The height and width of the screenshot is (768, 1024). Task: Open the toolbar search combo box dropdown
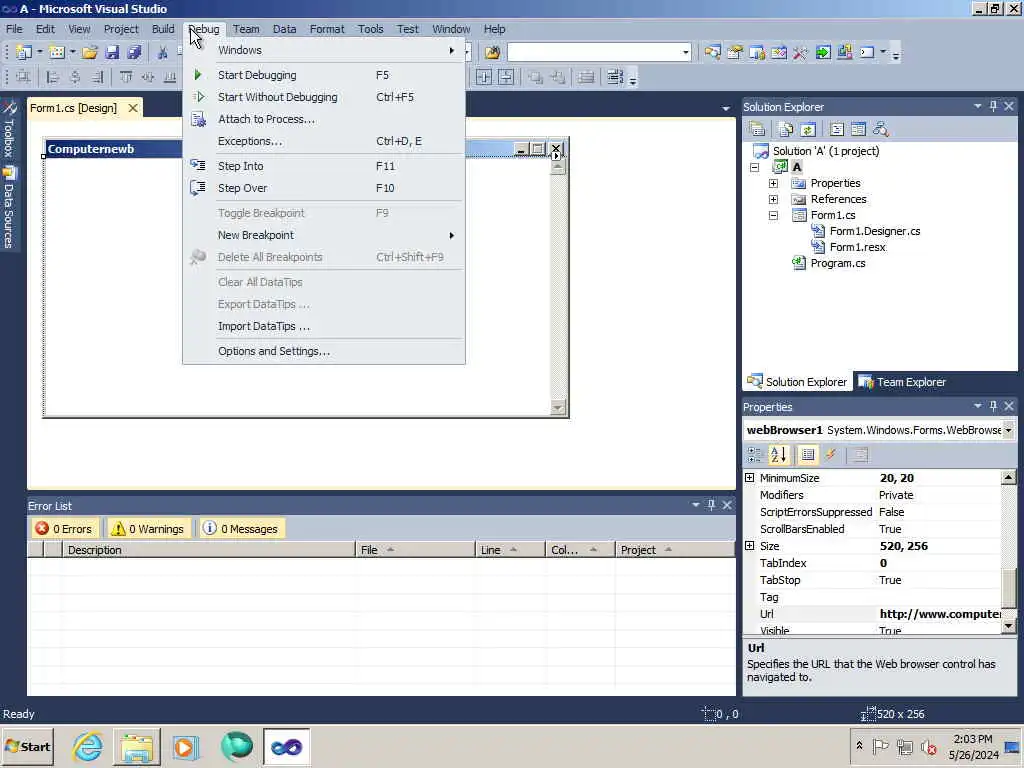(685, 52)
